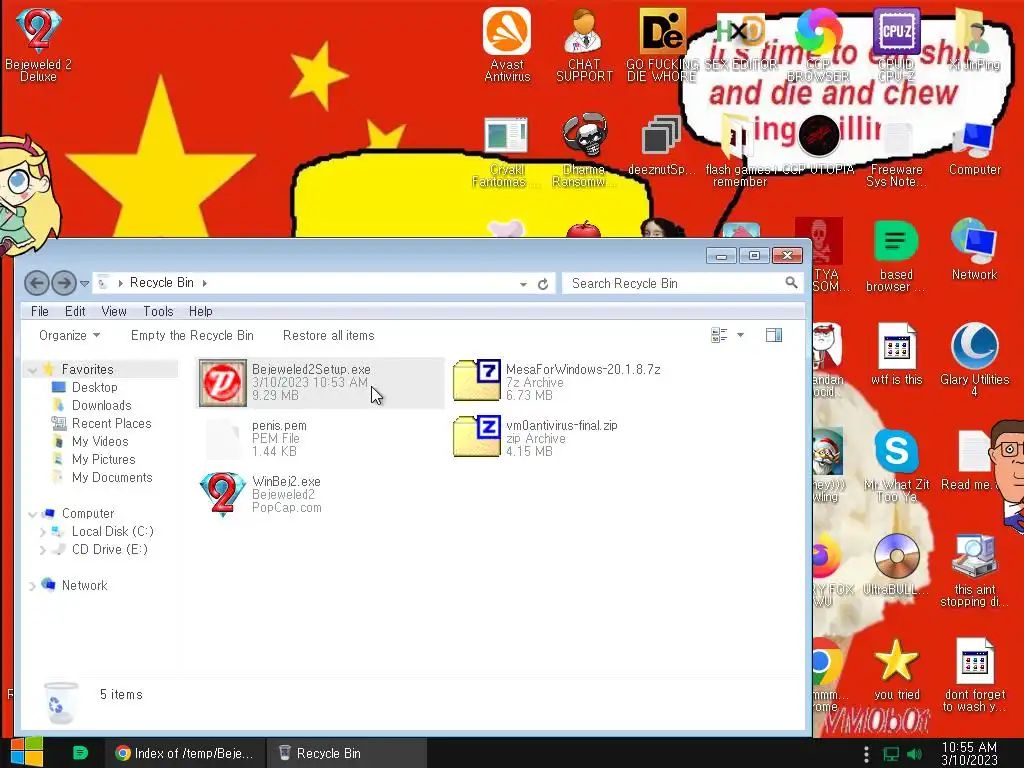The width and height of the screenshot is (1024, 768).
Task: Open the 'you tried' star desktop icon
Action: coord(896,669)
